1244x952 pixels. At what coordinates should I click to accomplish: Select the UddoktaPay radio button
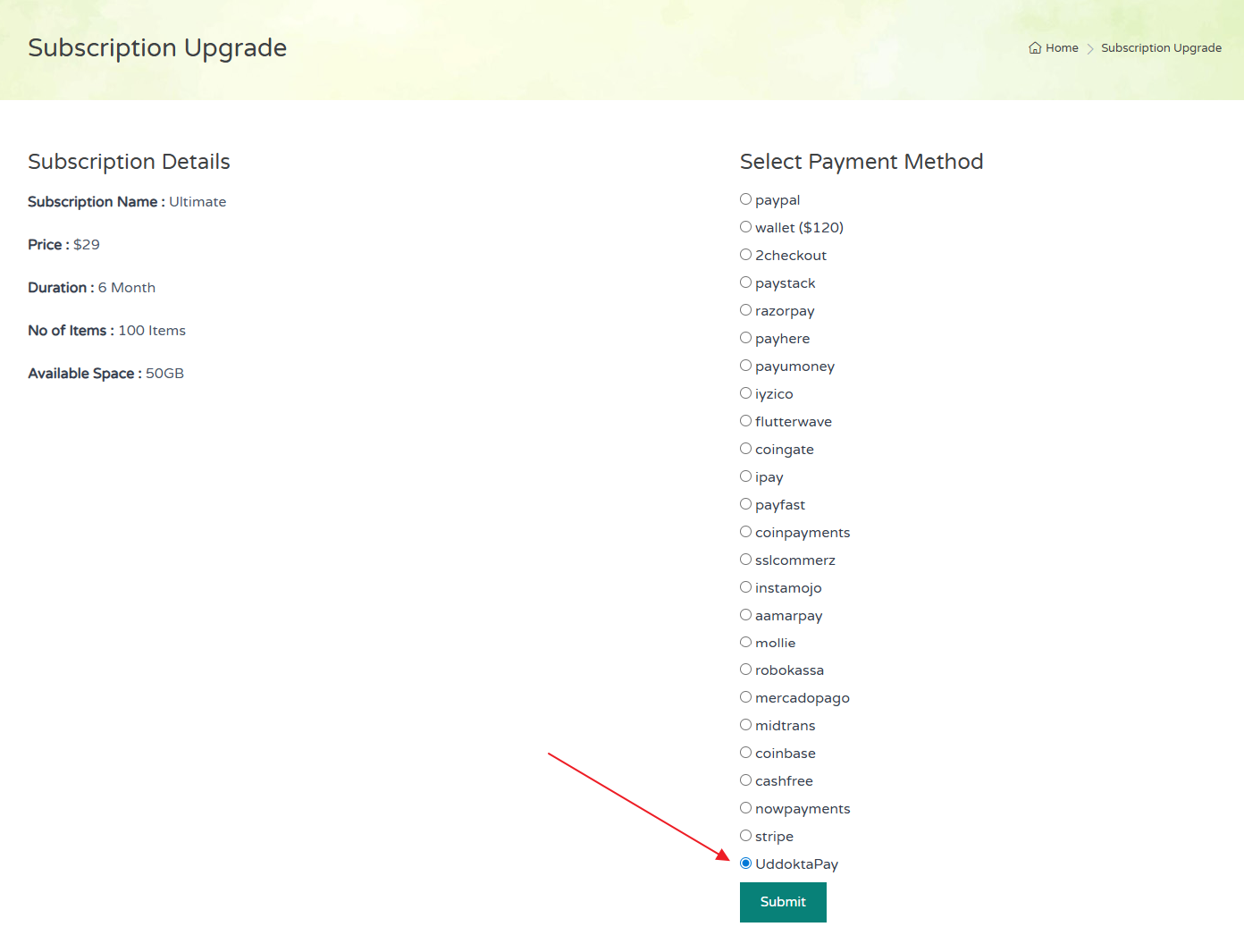click(x=745, y=864)
